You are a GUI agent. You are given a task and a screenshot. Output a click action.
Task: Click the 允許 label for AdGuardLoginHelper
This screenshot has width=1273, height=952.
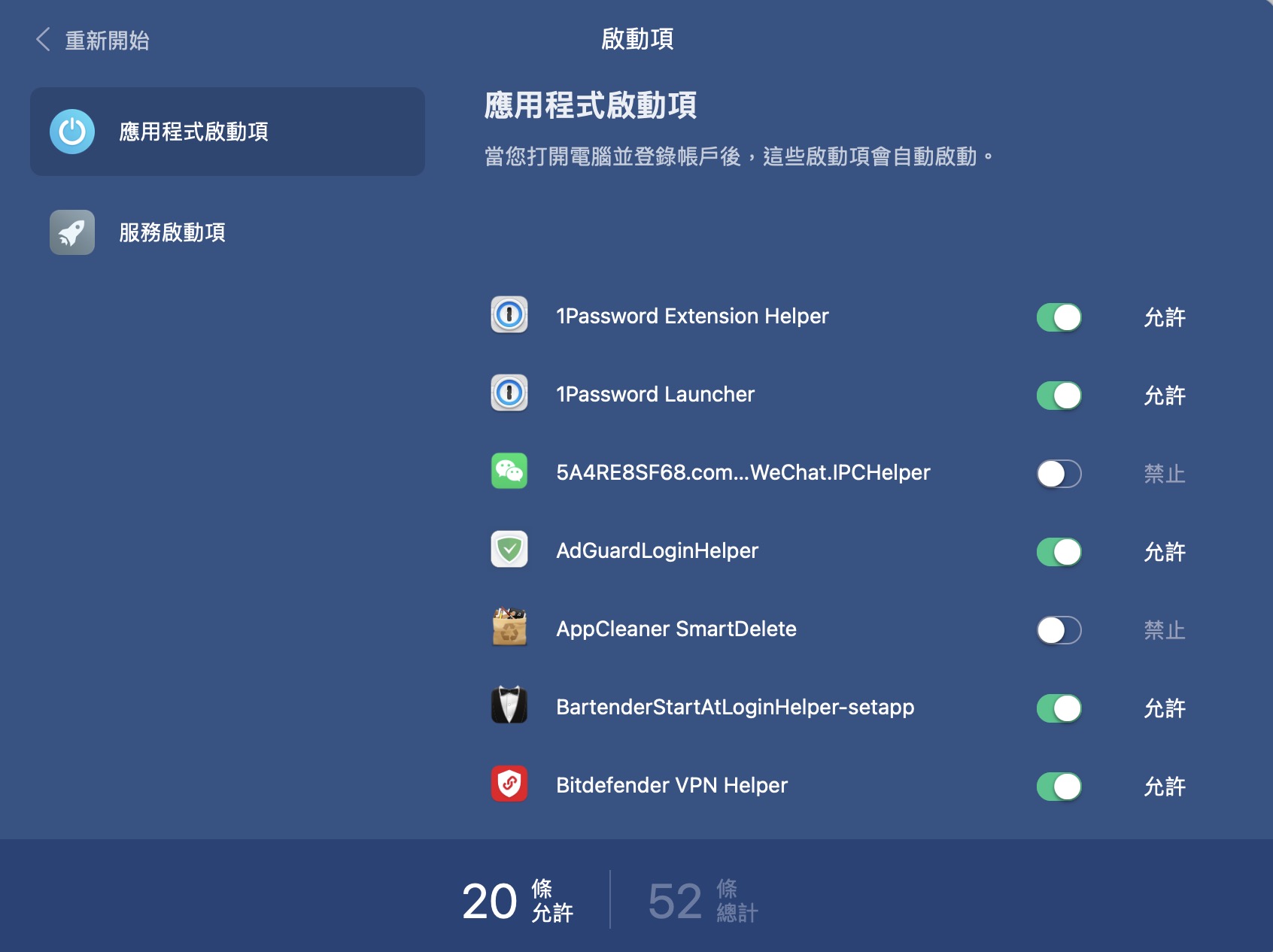click(x=1165, y=552)
